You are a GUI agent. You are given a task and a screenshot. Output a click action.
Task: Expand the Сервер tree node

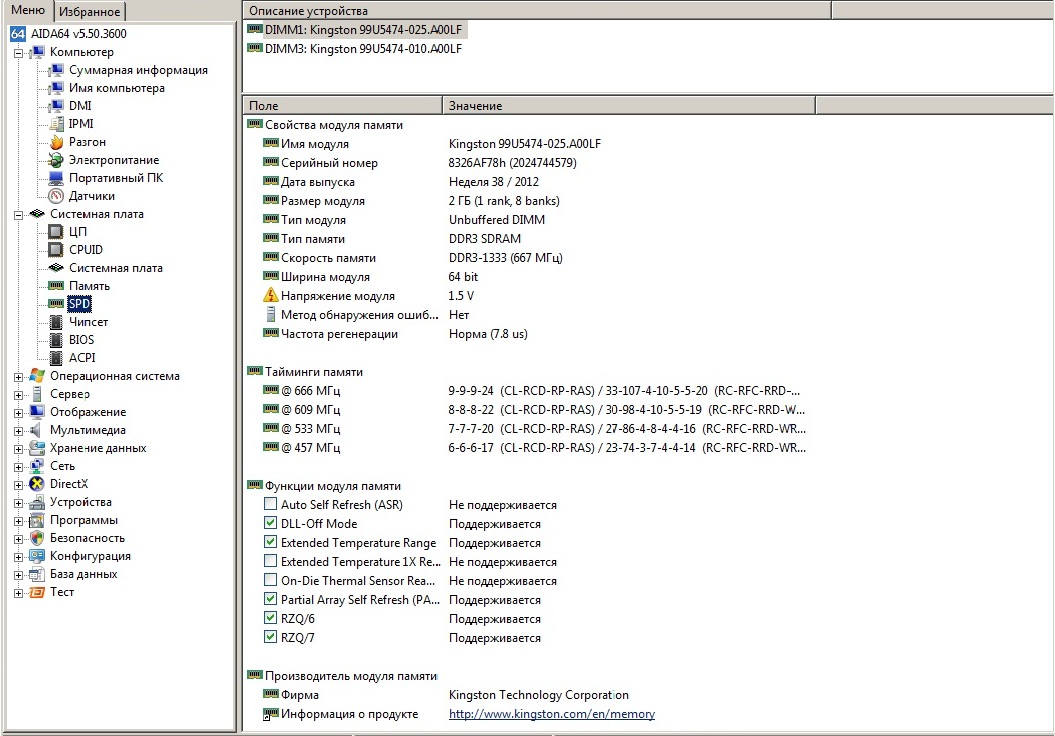[x=19, y=395]
